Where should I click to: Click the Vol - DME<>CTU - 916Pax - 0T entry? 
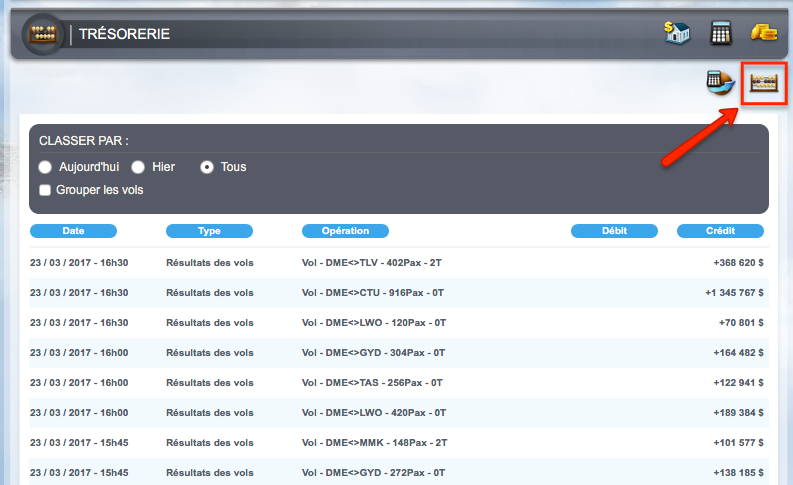point(373,293)
